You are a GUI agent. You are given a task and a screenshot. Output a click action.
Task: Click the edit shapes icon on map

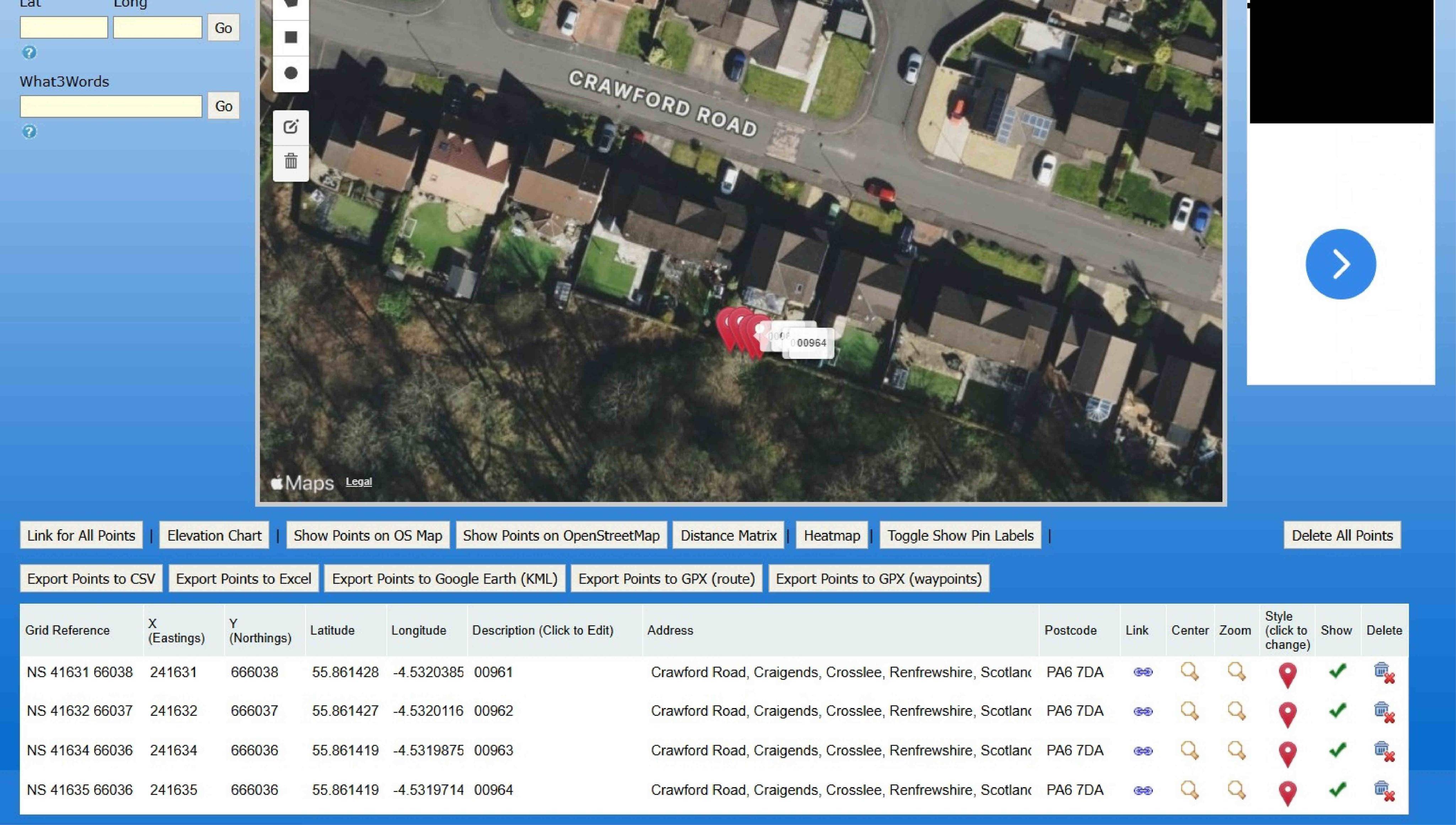pyautogui.click(x=291, y=127)
